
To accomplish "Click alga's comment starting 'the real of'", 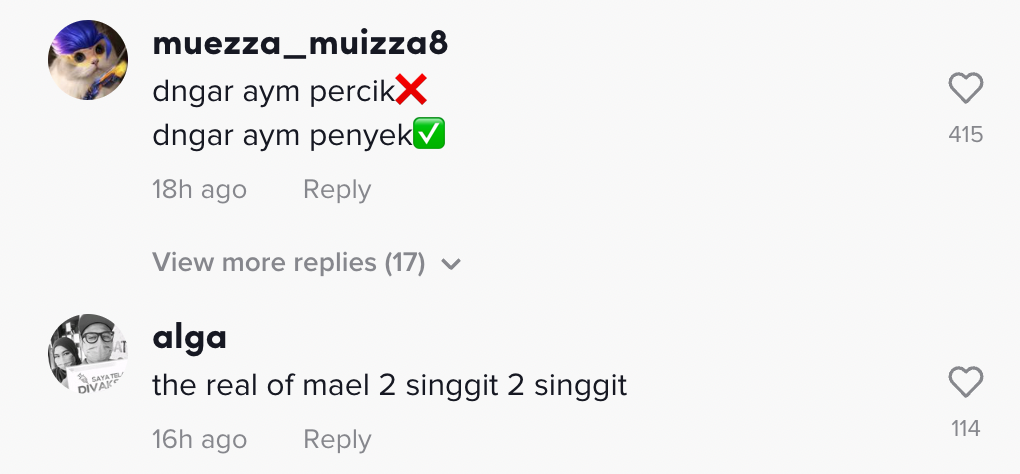I will point(389,385).
